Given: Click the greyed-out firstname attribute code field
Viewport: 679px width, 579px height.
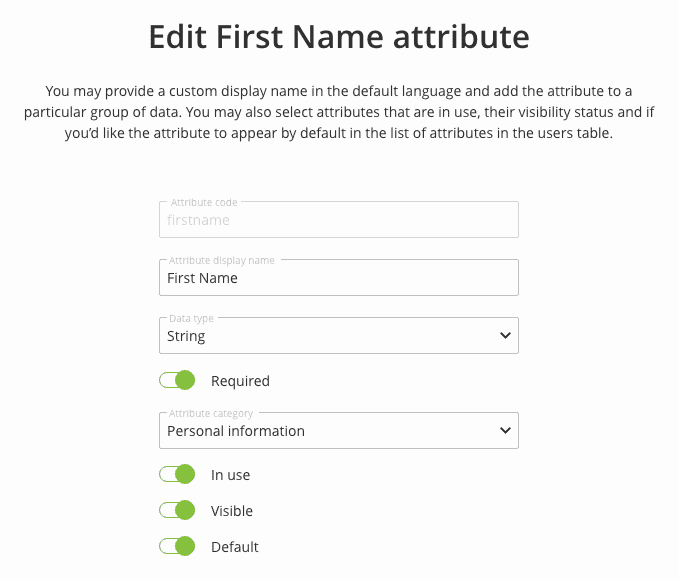Looking at the screenshot, I should [338, 220].
